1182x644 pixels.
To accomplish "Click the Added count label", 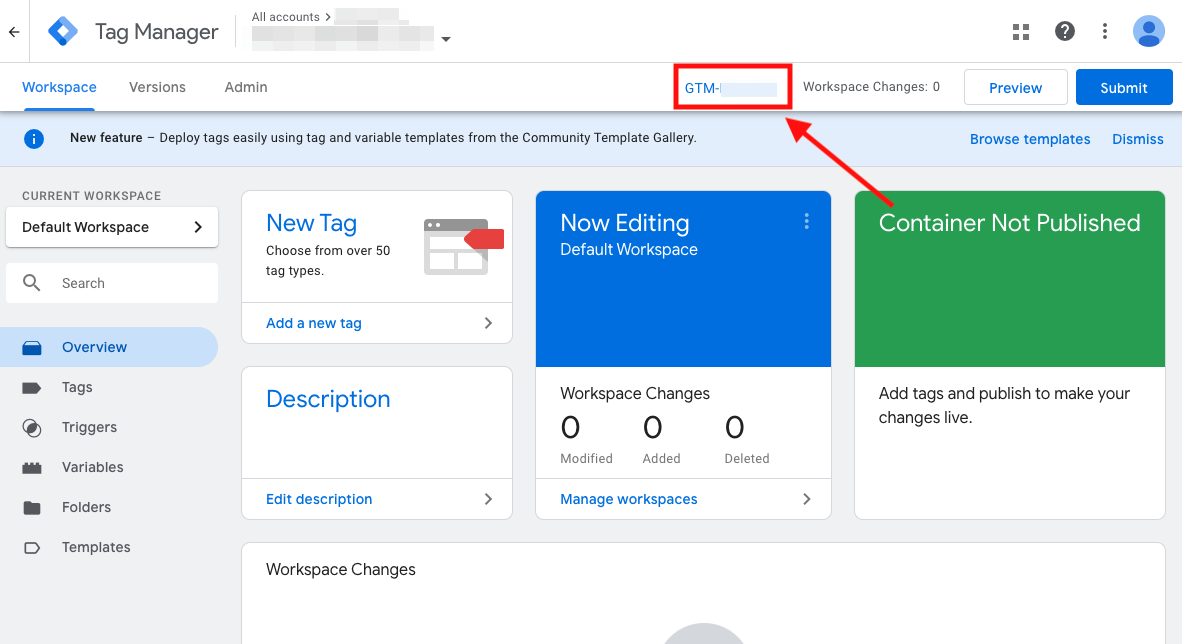I will coord(661,458).
